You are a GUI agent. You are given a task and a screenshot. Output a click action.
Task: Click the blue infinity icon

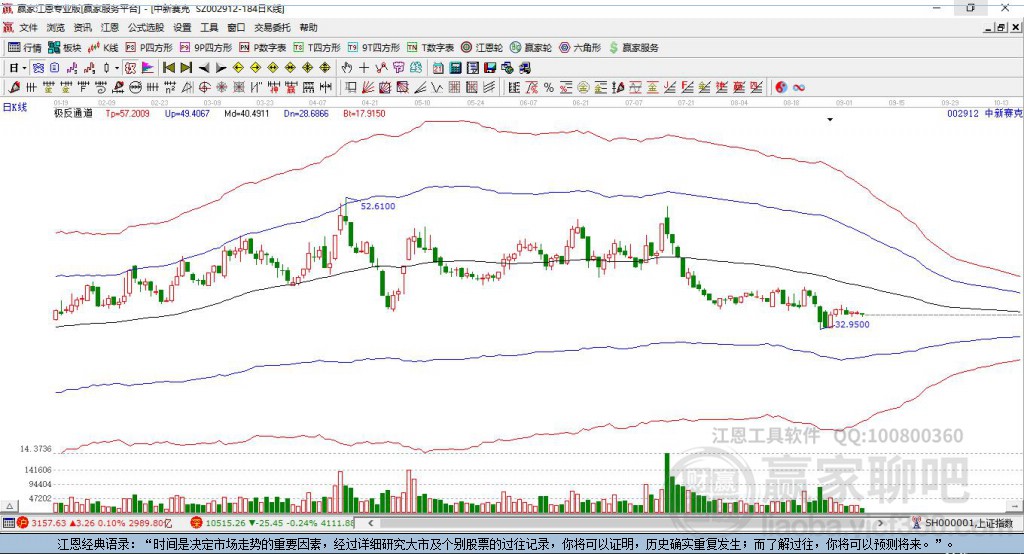pyautogui.click(x=798, y=87)
